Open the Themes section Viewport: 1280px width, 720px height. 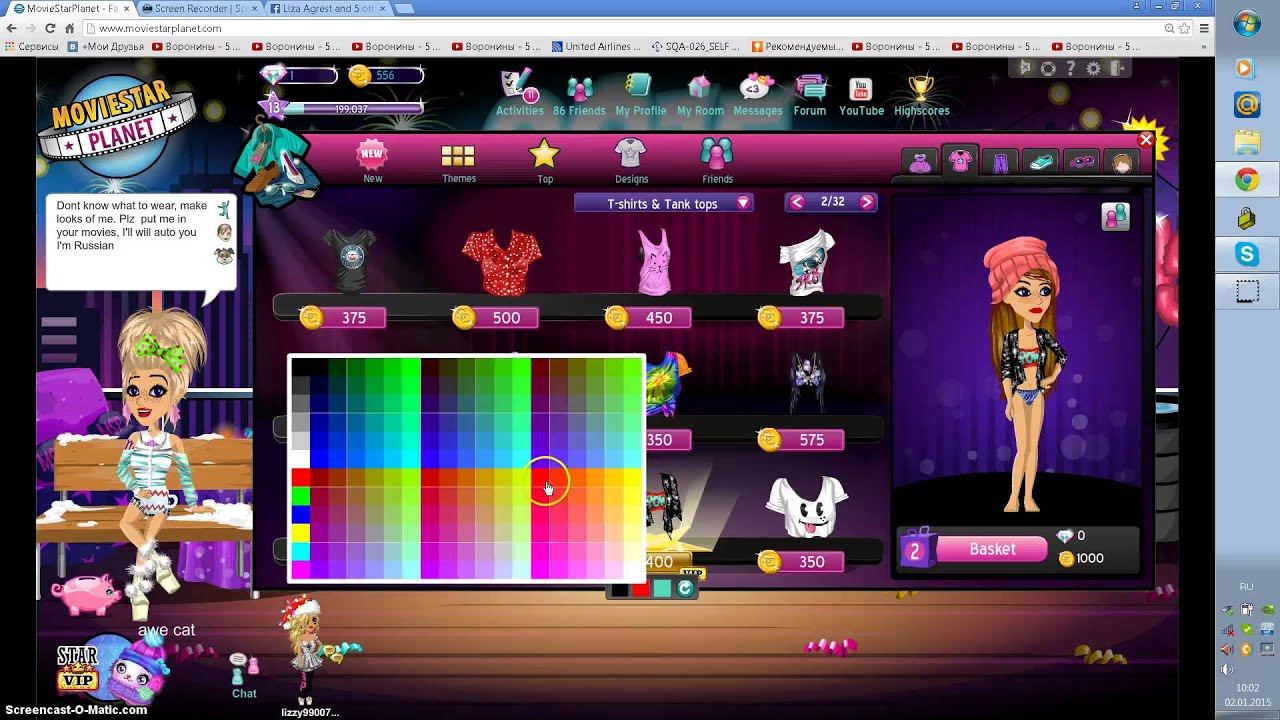458,163
